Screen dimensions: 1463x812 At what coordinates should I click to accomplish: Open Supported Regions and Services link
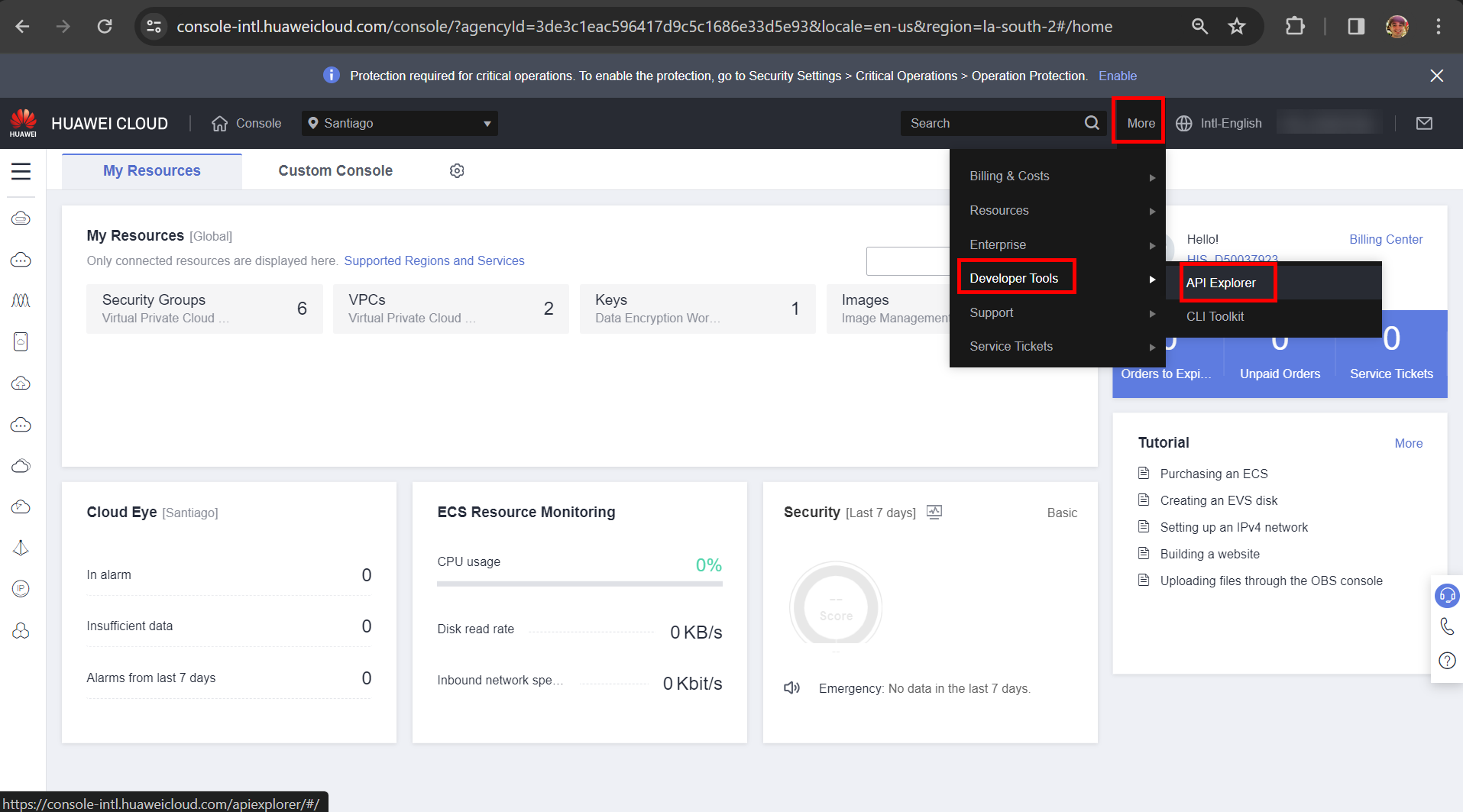[434, 261]
